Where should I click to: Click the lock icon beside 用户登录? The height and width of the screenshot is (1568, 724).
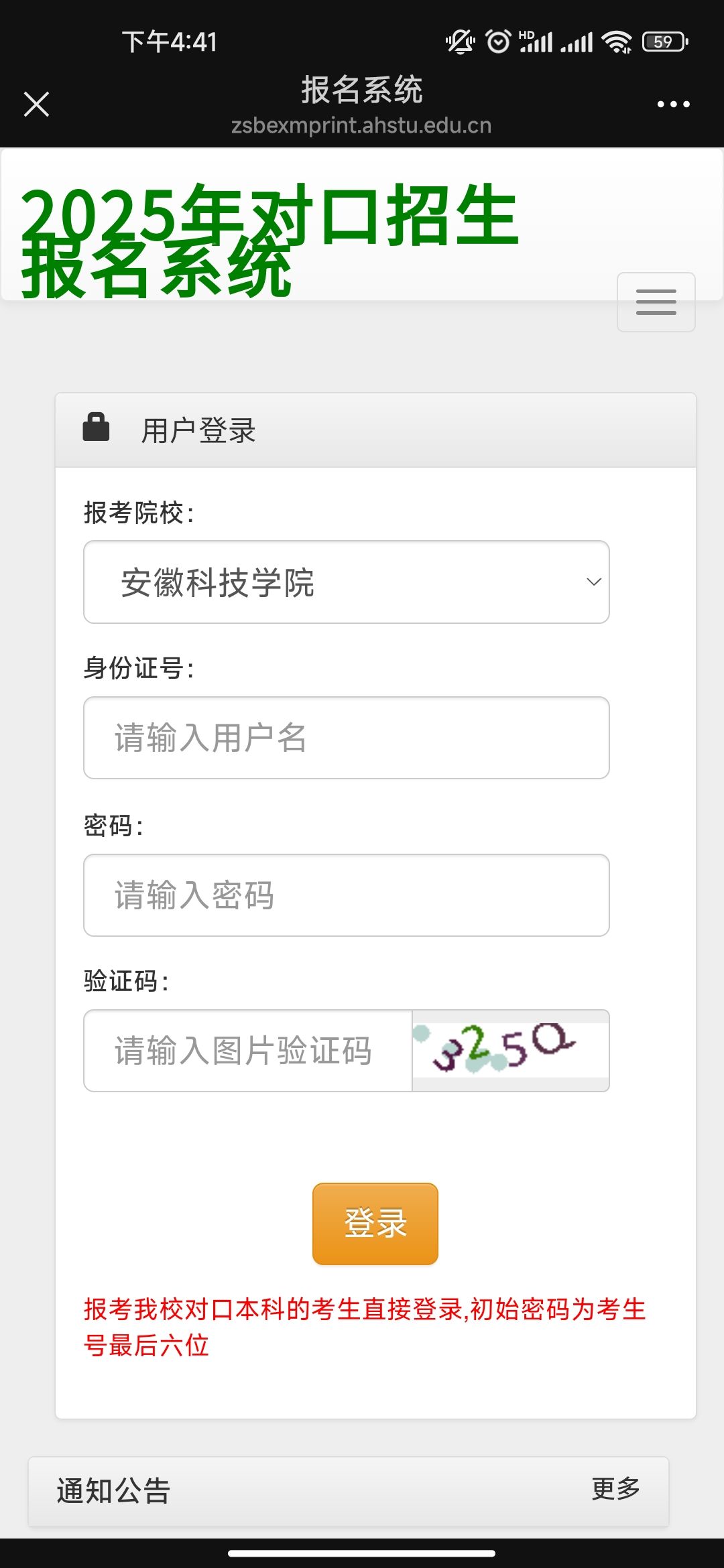click(x=96, y=428)
